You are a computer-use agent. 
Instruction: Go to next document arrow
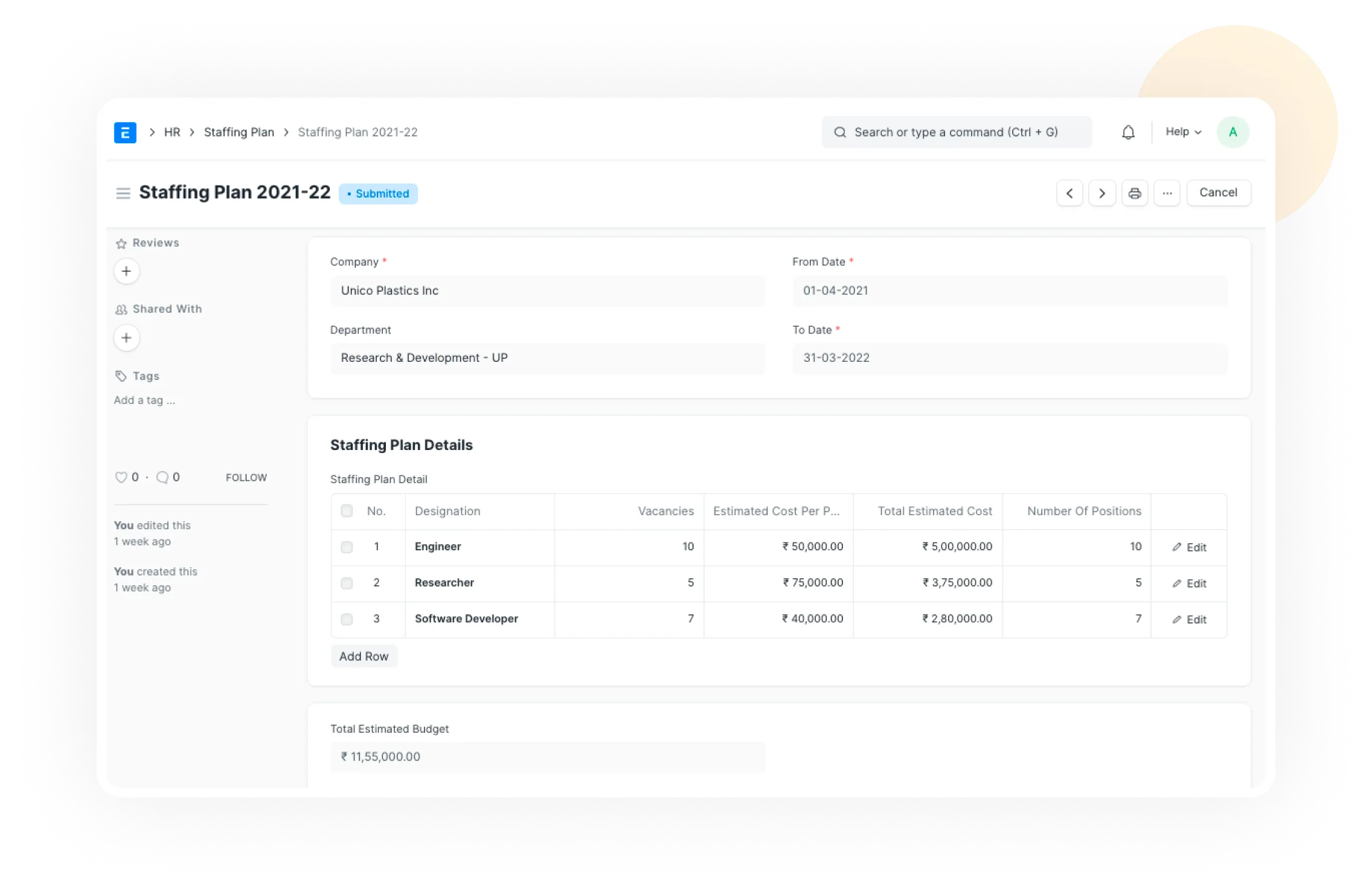coord(1102,193)
